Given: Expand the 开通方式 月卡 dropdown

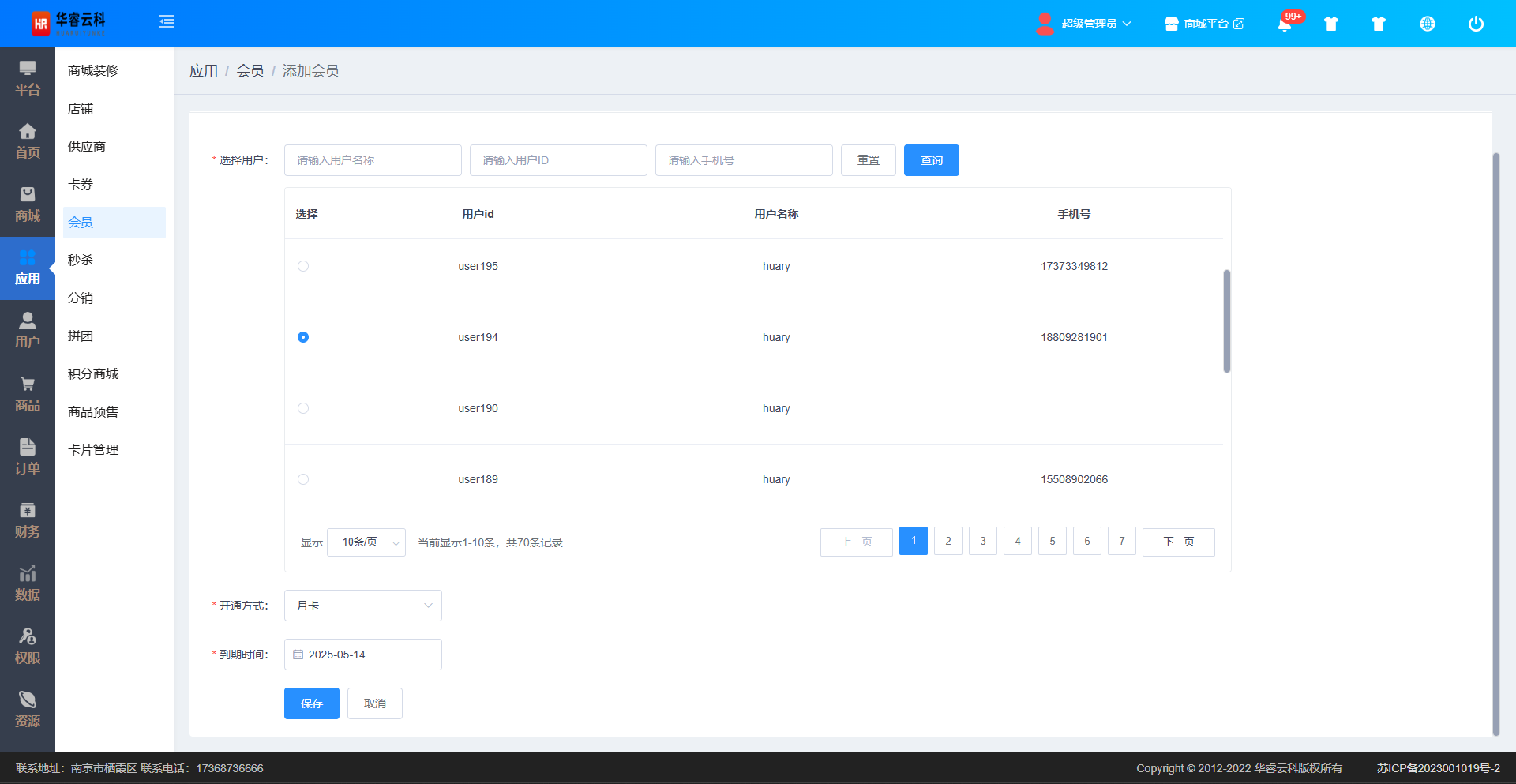Looking at the screenshot, I should coord(362,606).
